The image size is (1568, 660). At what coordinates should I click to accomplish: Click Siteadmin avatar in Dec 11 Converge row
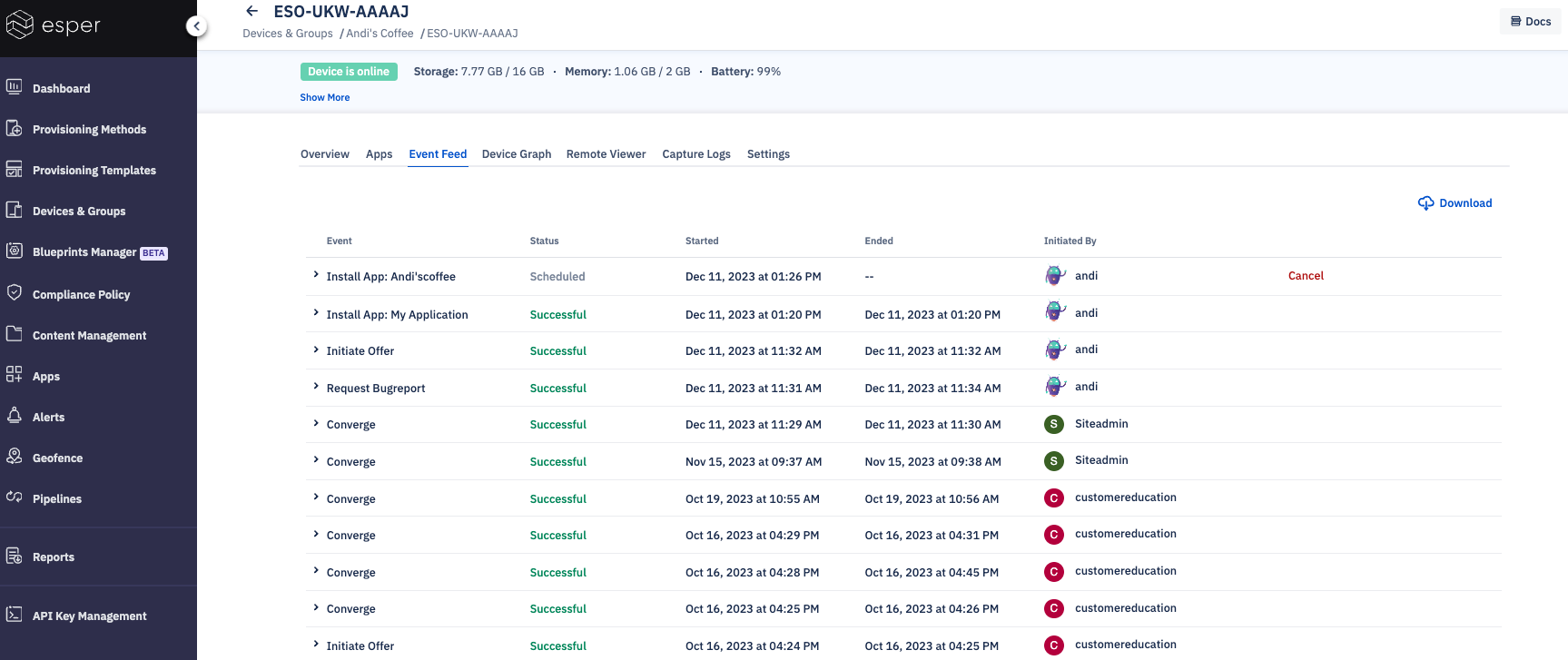coord(1054,424)
